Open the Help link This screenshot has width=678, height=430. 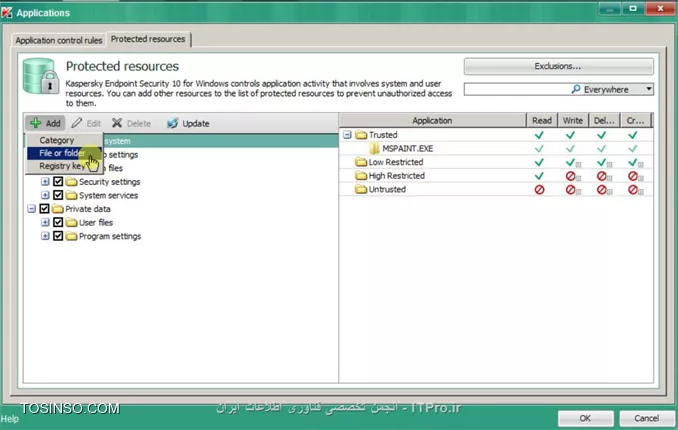click(10, 419)
